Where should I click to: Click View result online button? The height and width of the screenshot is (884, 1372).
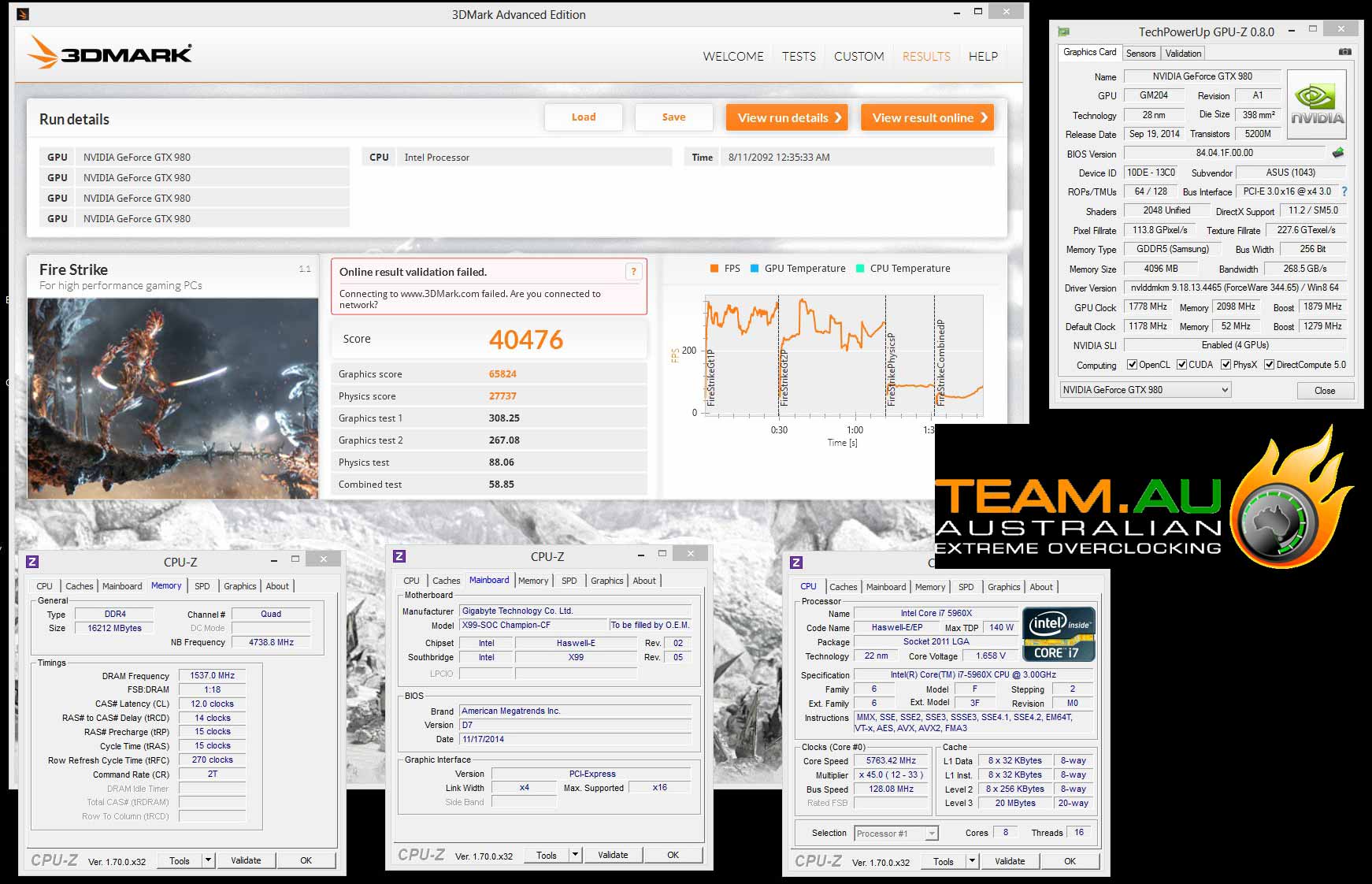pyautogui.click(x=927, y=117)
